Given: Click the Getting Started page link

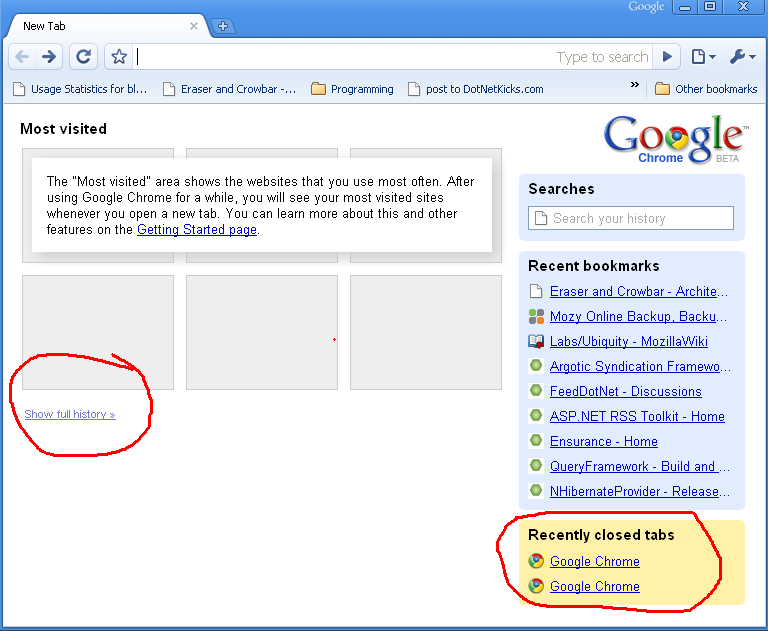Looking at the screenshot, I should [x=197, y=229].
